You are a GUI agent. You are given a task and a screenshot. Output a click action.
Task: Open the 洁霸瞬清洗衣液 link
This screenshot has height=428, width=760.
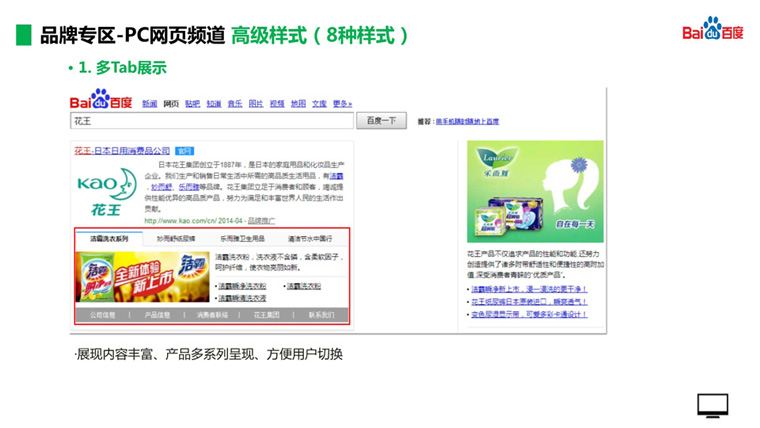tap(242, 298)
